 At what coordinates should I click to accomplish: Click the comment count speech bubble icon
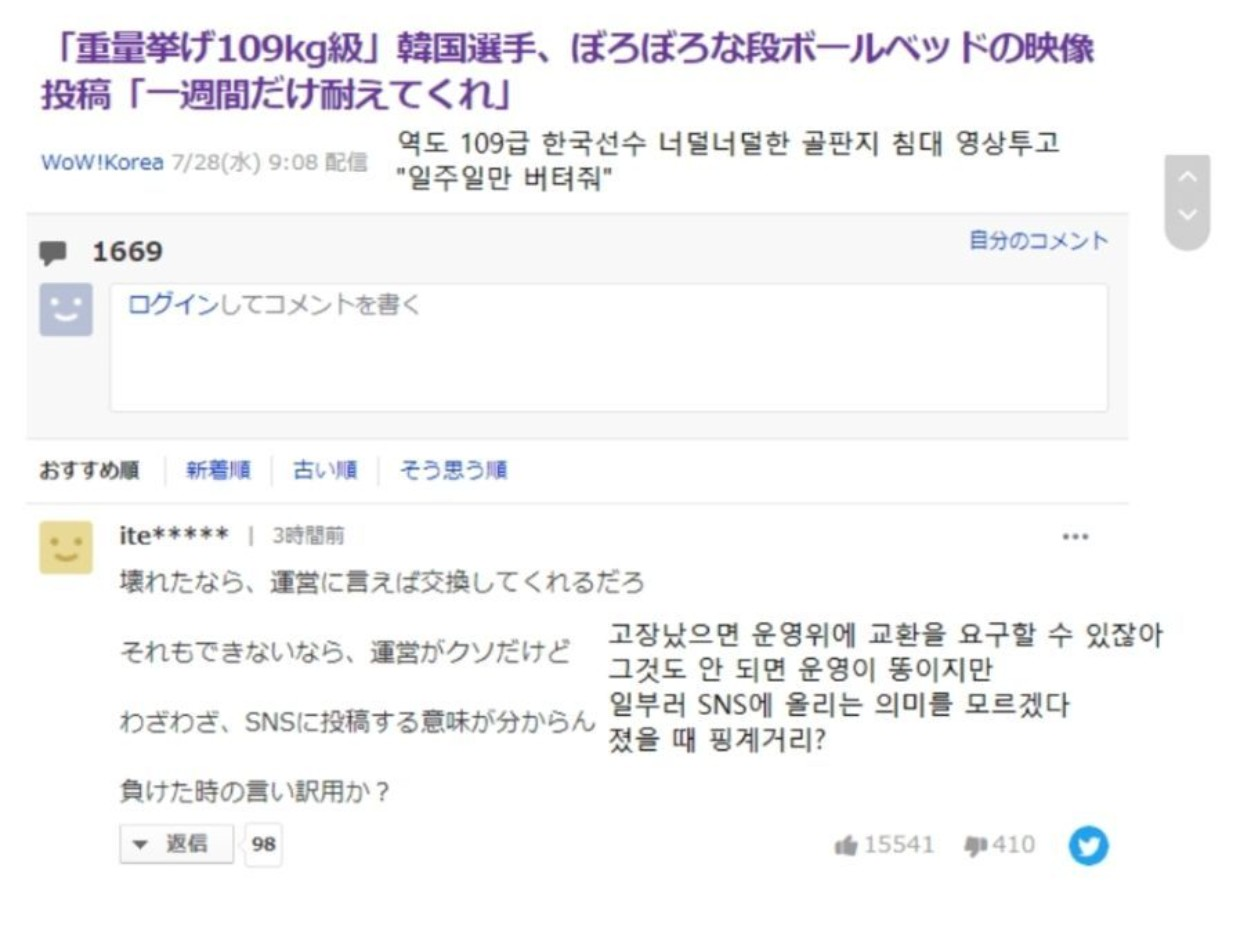coord(53,253)
